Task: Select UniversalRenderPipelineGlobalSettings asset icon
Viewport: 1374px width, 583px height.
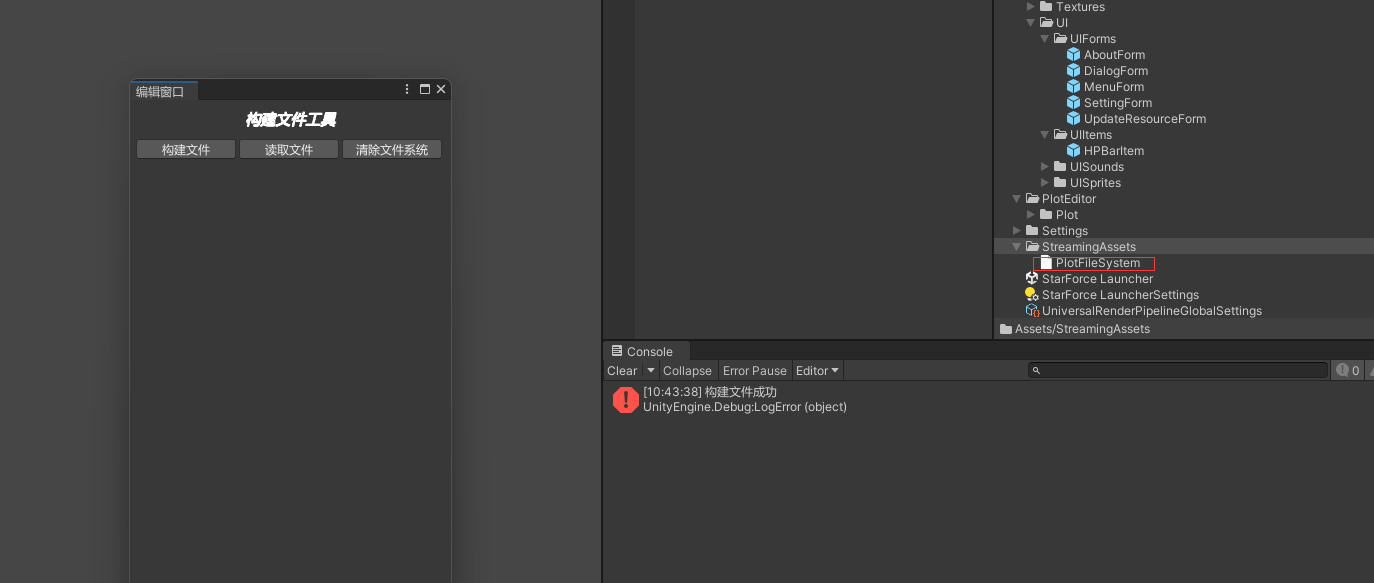Action: (x=1032, y=311)
